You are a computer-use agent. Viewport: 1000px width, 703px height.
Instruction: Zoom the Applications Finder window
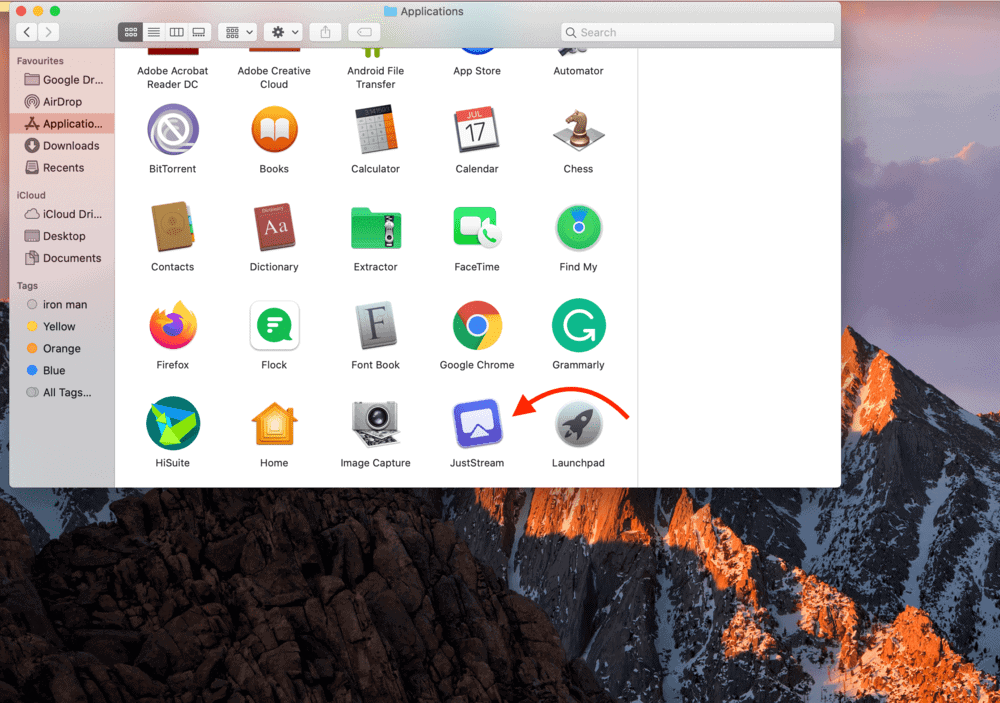coord(55,11)
